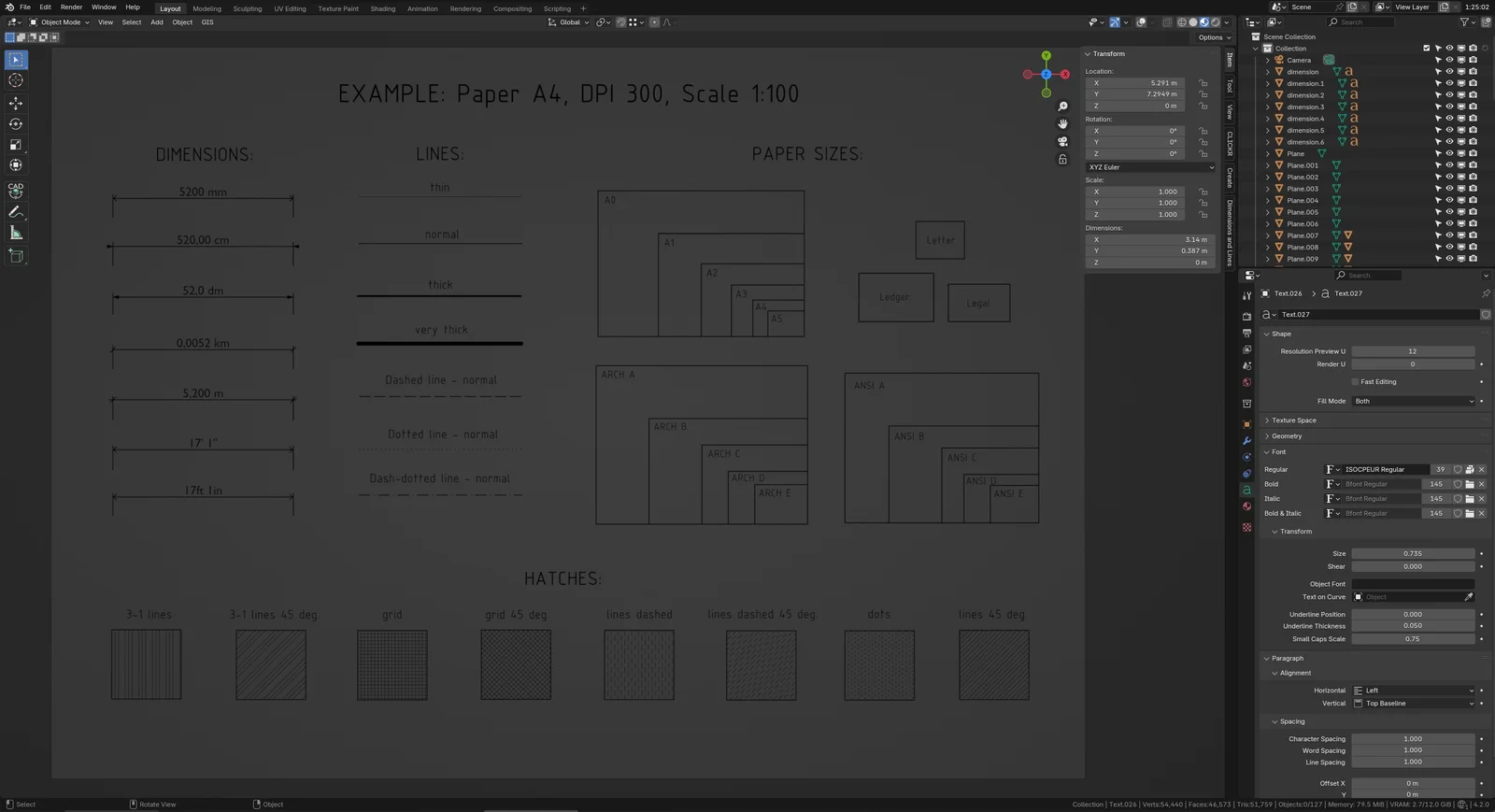This screenshot has width=1495, height=812.
Task: Toggle camera view with the camera icon
Action: click(1062, 141)
